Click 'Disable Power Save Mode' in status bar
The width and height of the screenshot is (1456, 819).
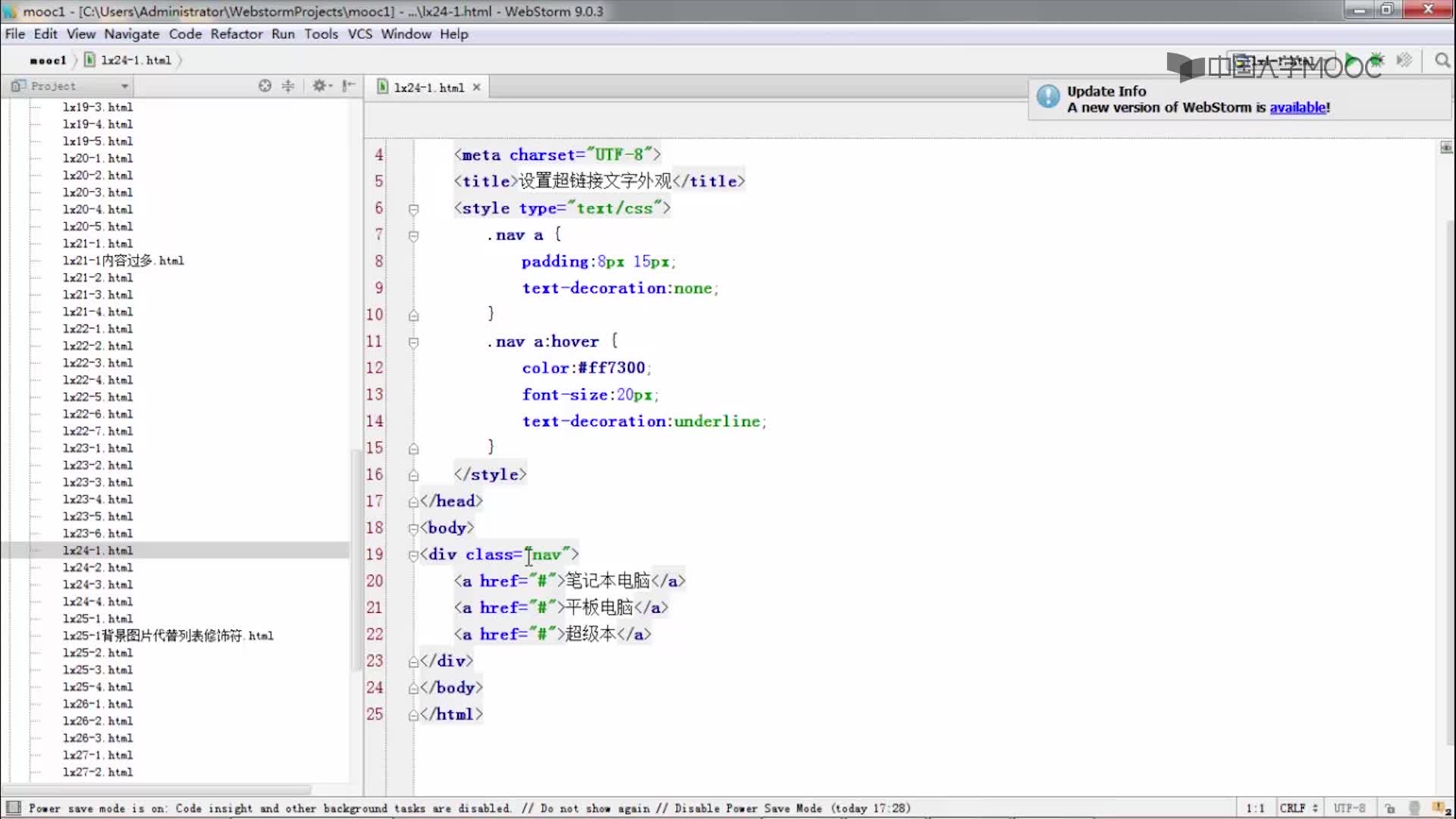click(748, 808)
